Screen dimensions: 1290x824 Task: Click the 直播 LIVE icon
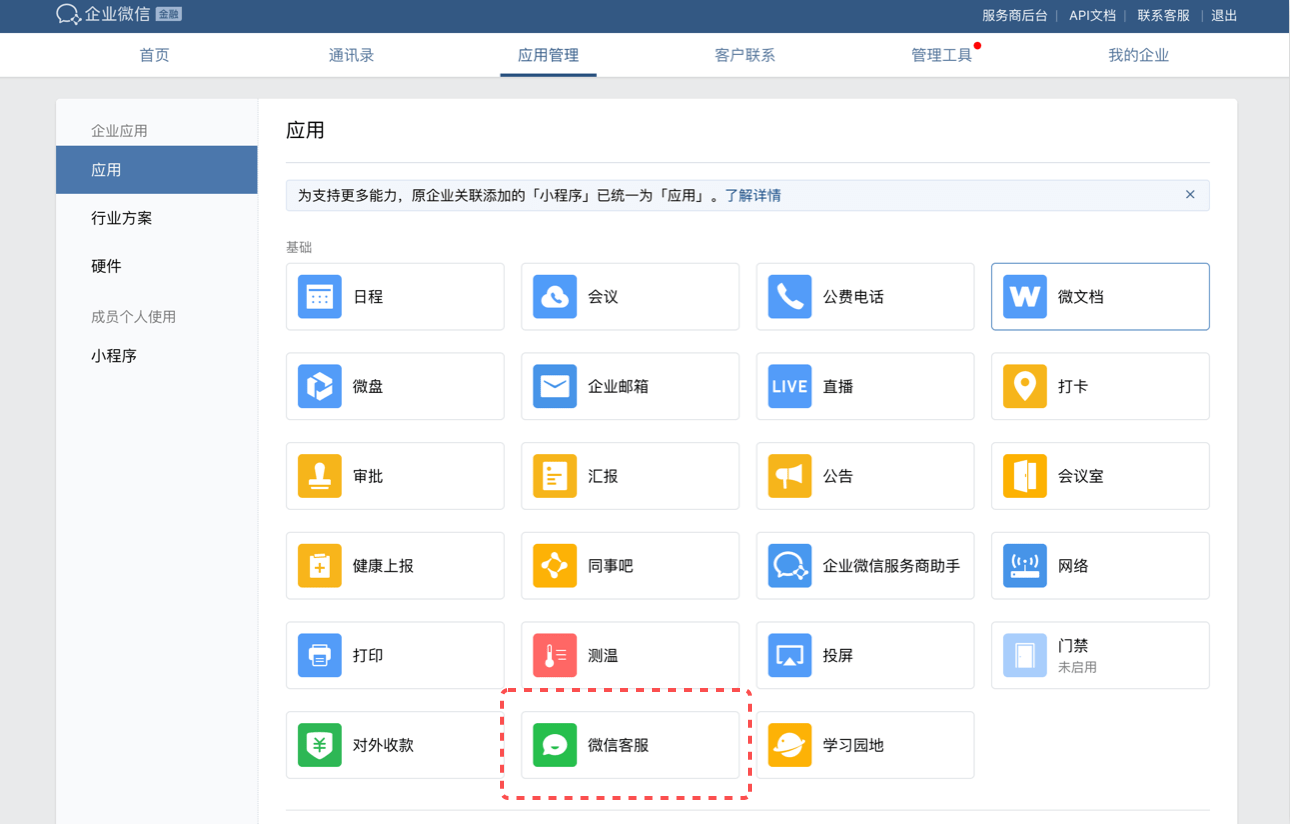point(789,386)
